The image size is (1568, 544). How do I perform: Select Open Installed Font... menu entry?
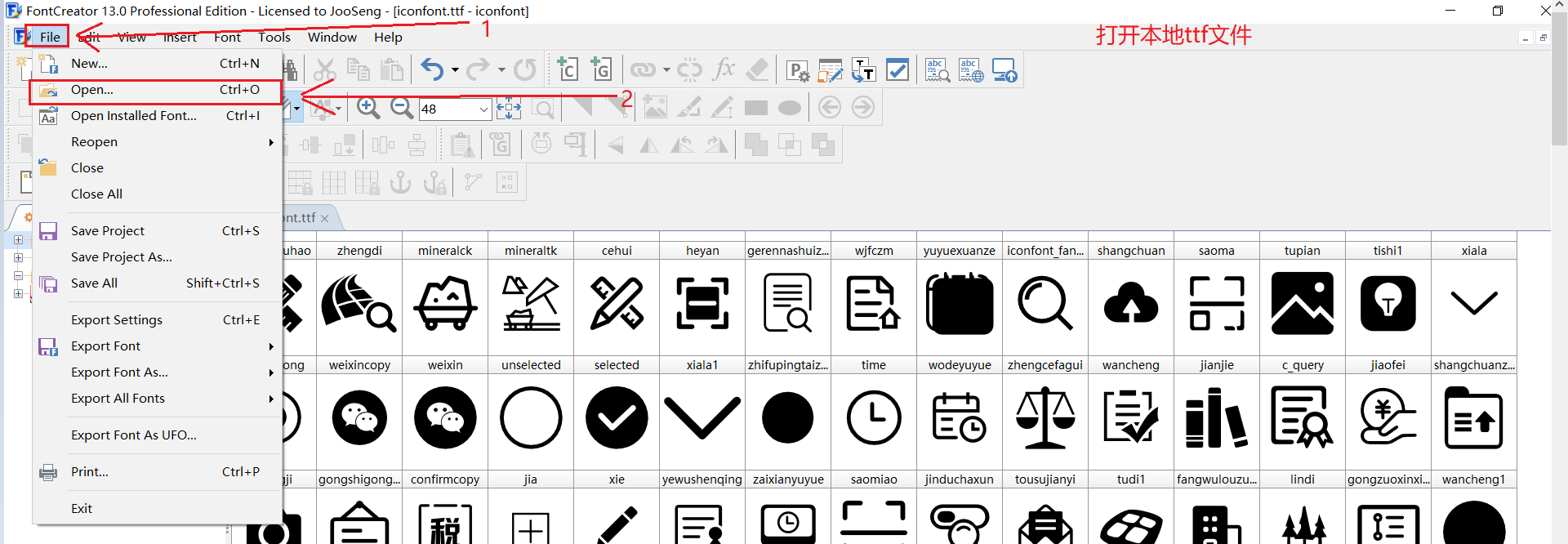point(157,116)
